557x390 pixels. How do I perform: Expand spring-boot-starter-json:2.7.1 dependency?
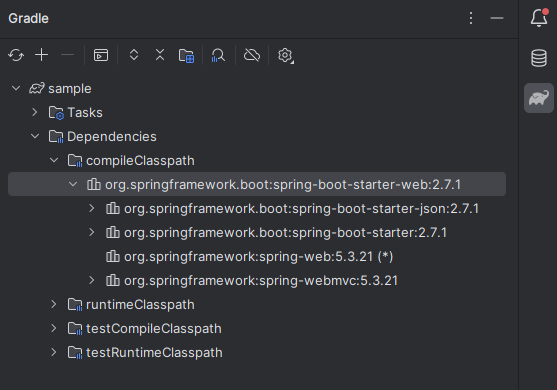pyautogui.click(x=92, y=208)
